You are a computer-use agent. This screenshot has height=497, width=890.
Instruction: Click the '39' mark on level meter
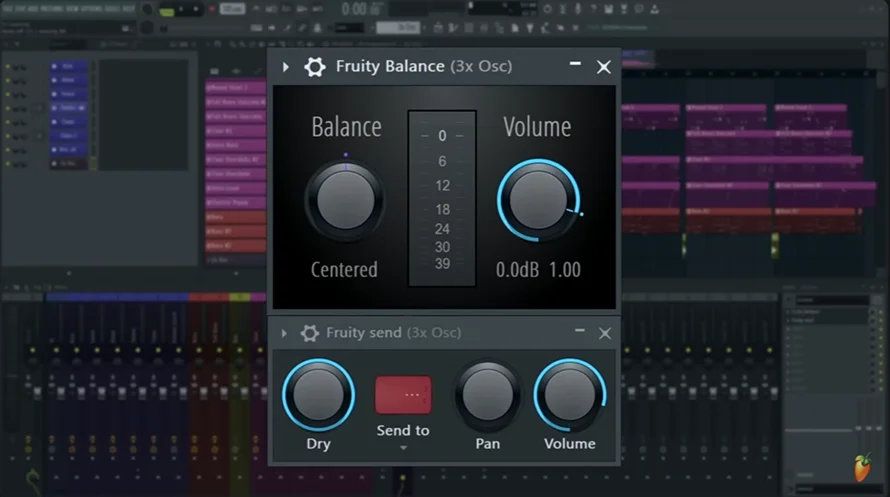click(442, 263)
